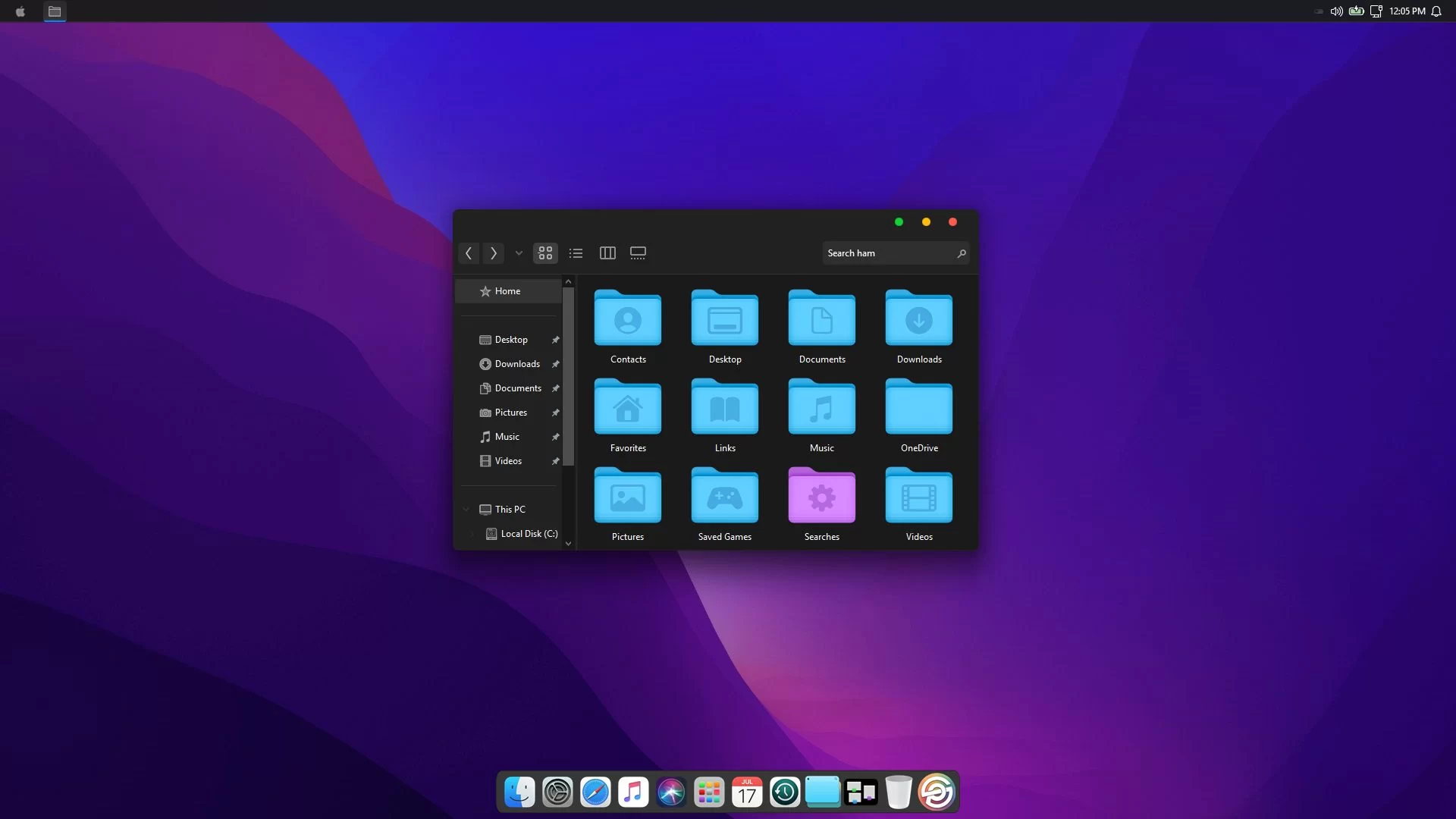
Task: Switch to column view layout
Action: 607,253
